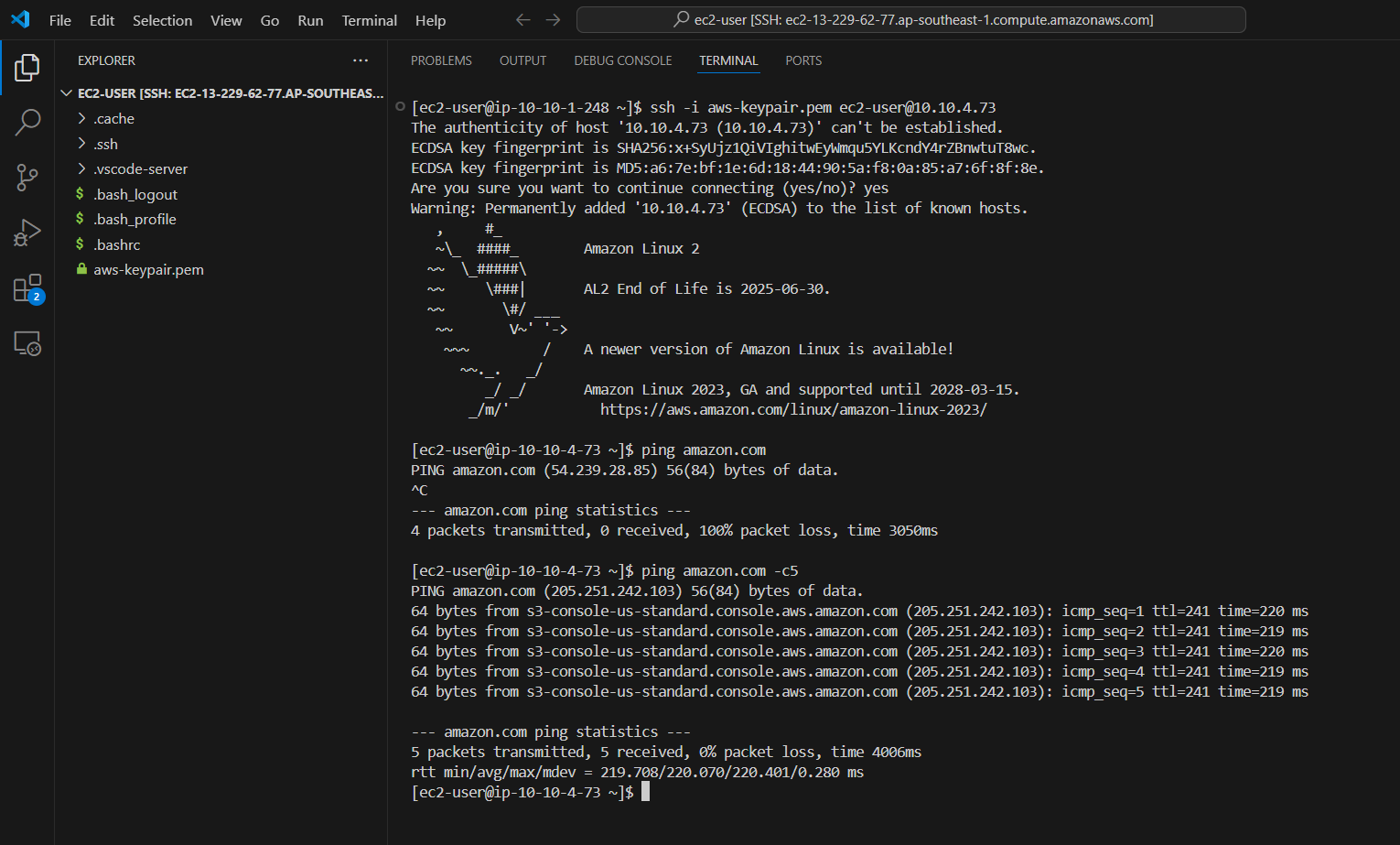Switch to the Debug Console tab
Screen dimensions: 1400x845
623,60
